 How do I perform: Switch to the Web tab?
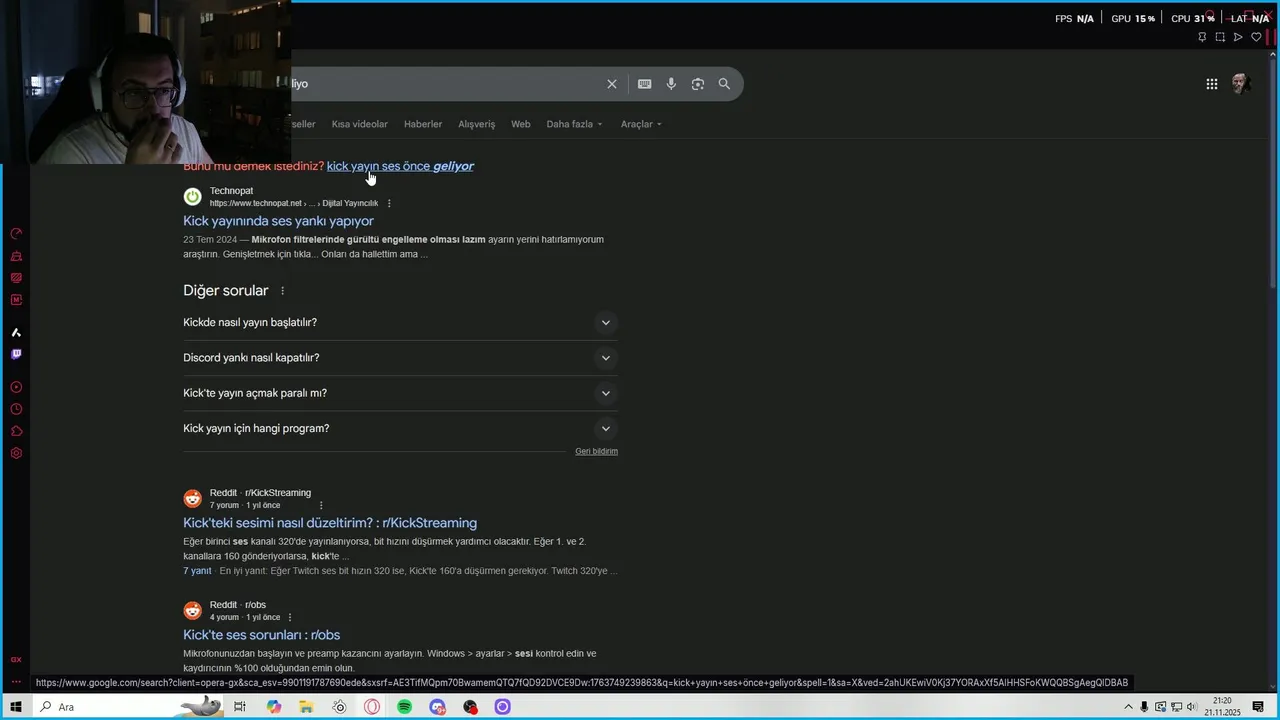[x=521, y=124]
